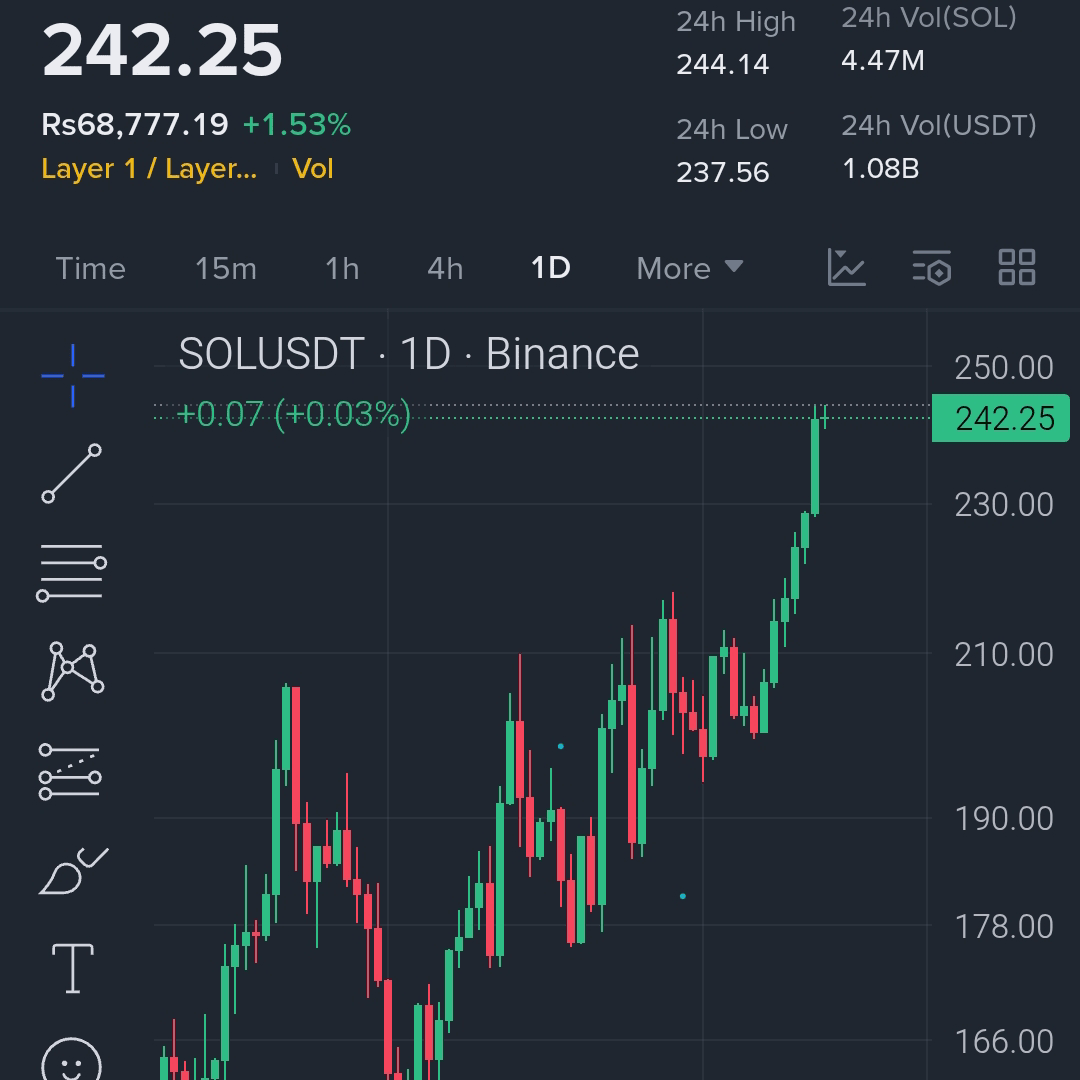Tap the 24h Vol(USDT) value 1.08B
The image size is (1080, 1080).
coord(881,169)
